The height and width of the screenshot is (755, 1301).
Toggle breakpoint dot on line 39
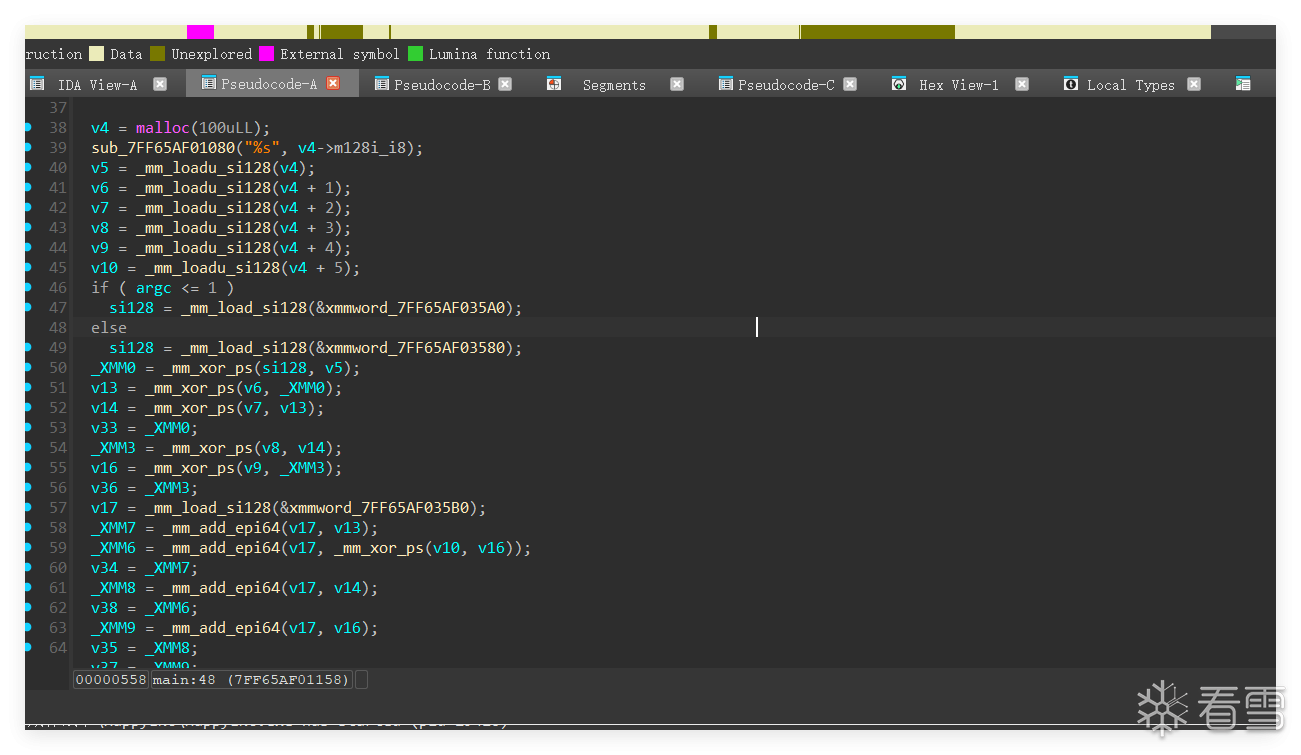(x=28, y=147)
